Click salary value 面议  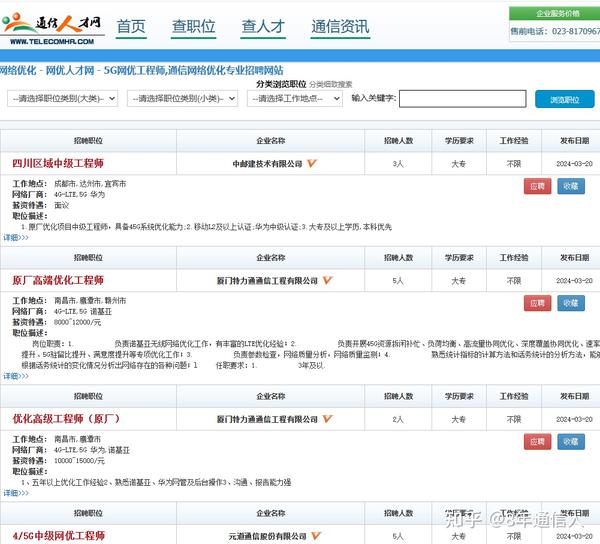61,205
